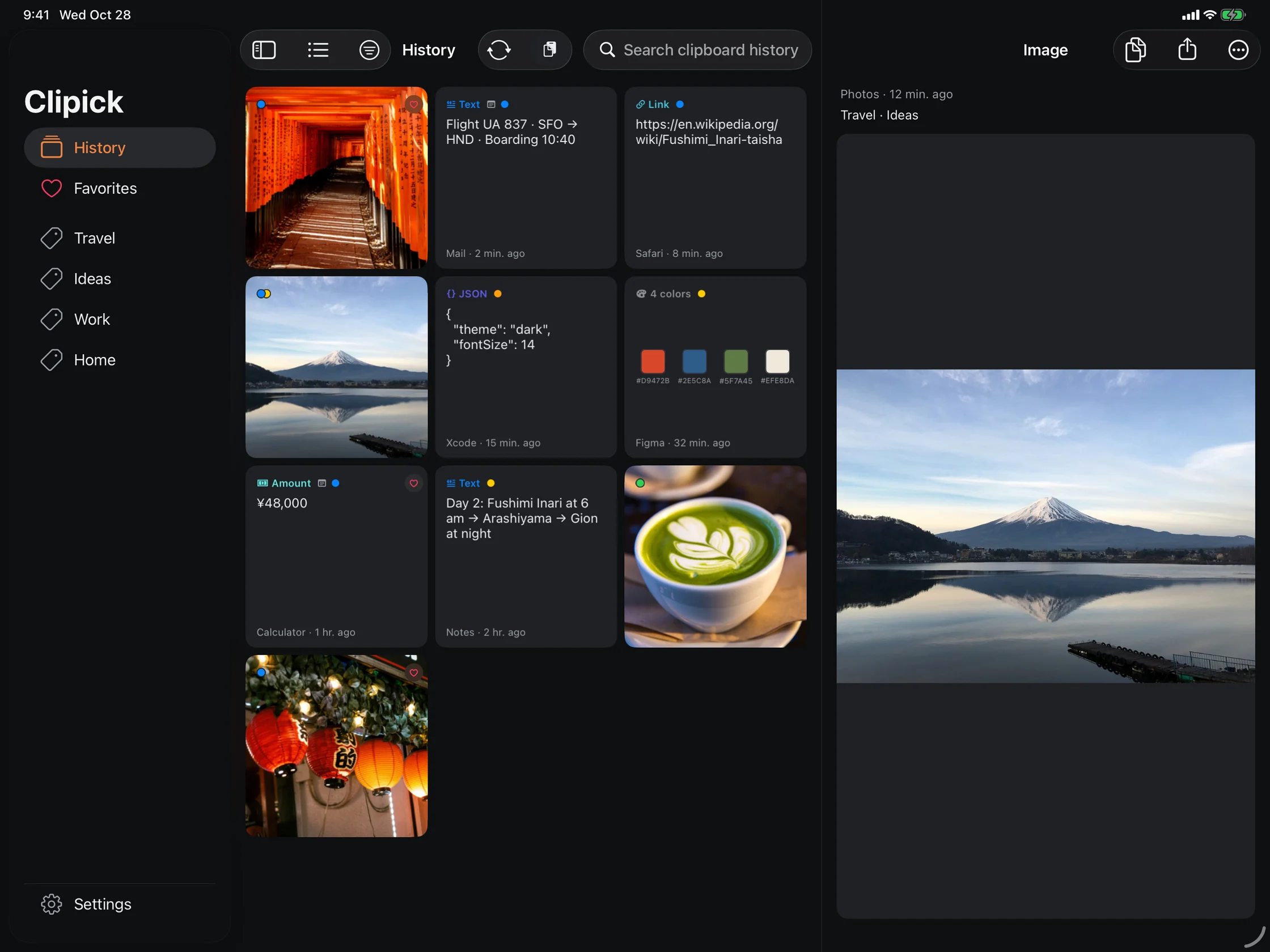This screenshot has width=1270, height=952.
Task: Select the Home tag in sidebar
Action: tap(120, 360)
